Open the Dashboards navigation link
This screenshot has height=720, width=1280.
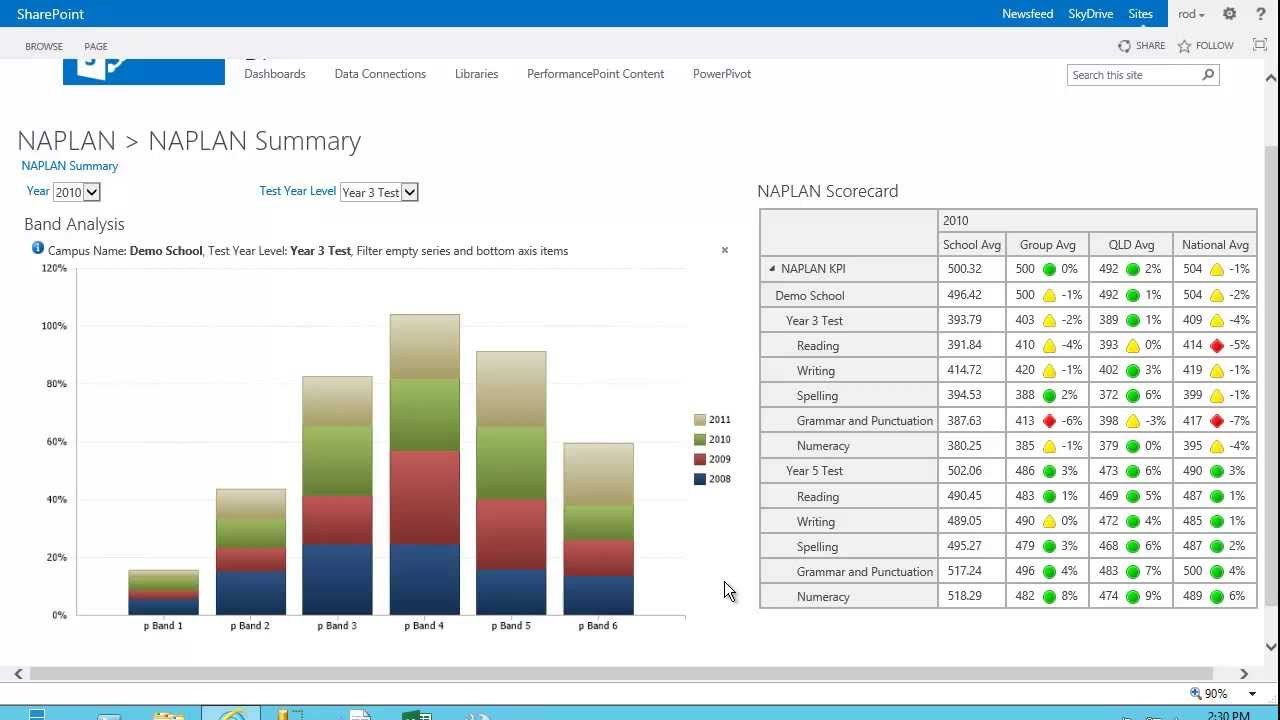pyautogui.click(x=274, y=73)
